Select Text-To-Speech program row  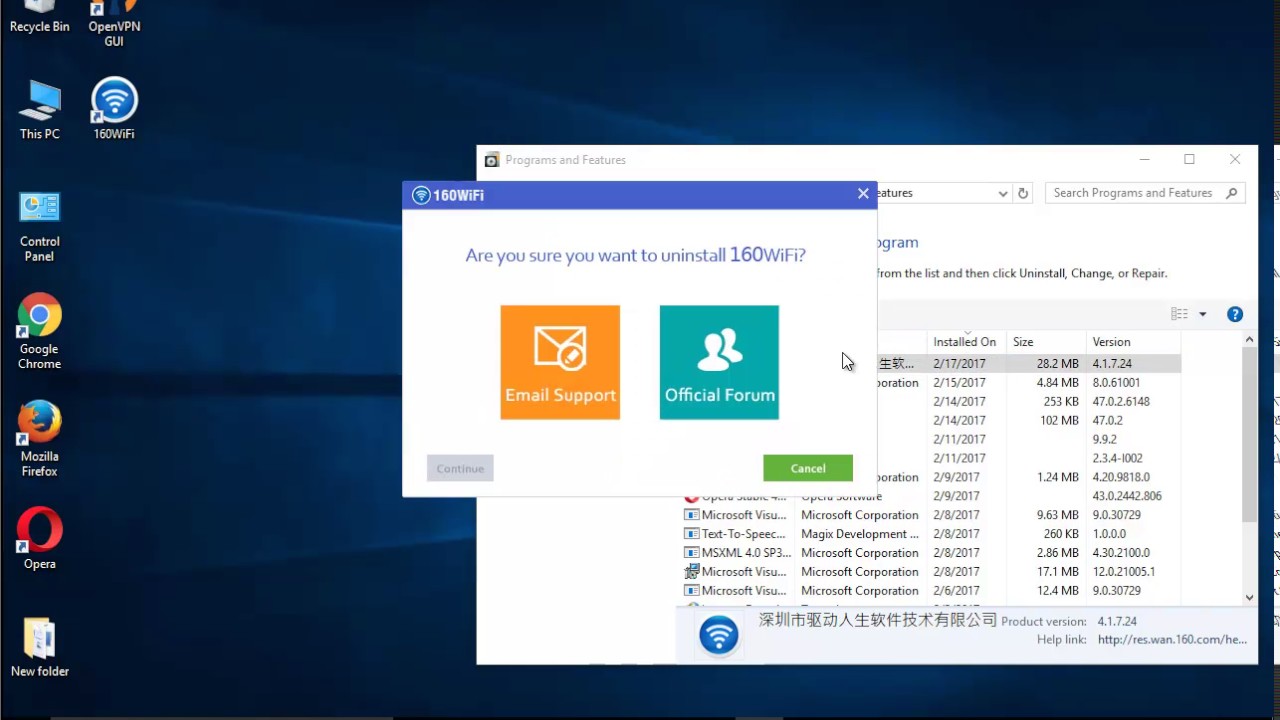pyautogui.click(x=931, y=534)
